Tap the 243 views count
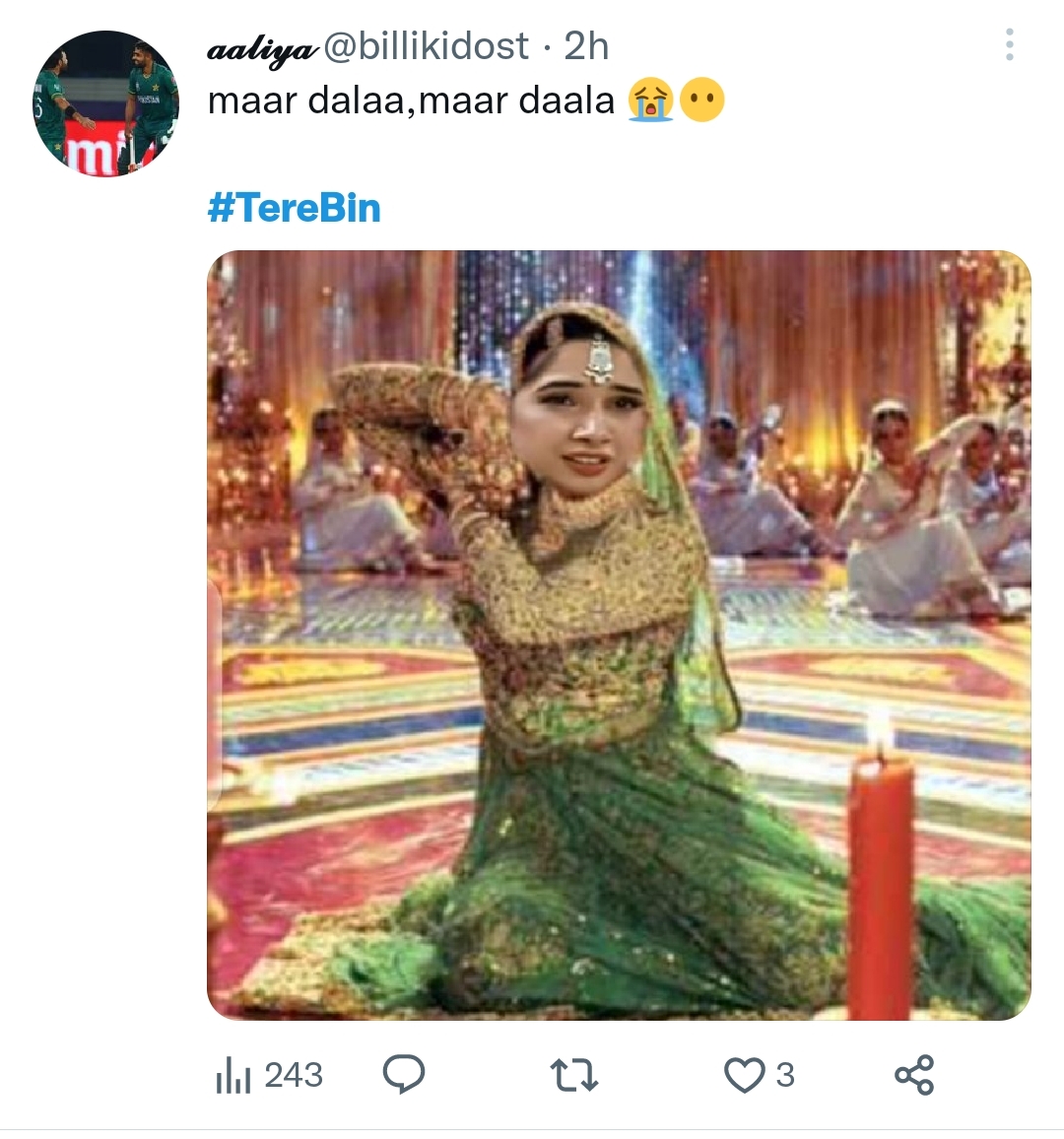 (x=292, y=1077)
